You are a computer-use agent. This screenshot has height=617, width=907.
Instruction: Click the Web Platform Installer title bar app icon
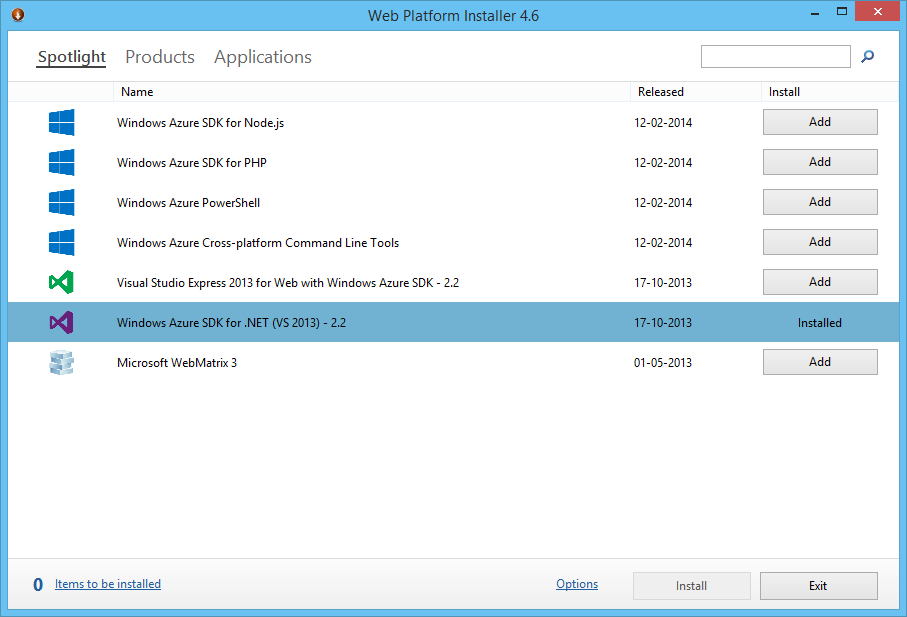point(18,14)
